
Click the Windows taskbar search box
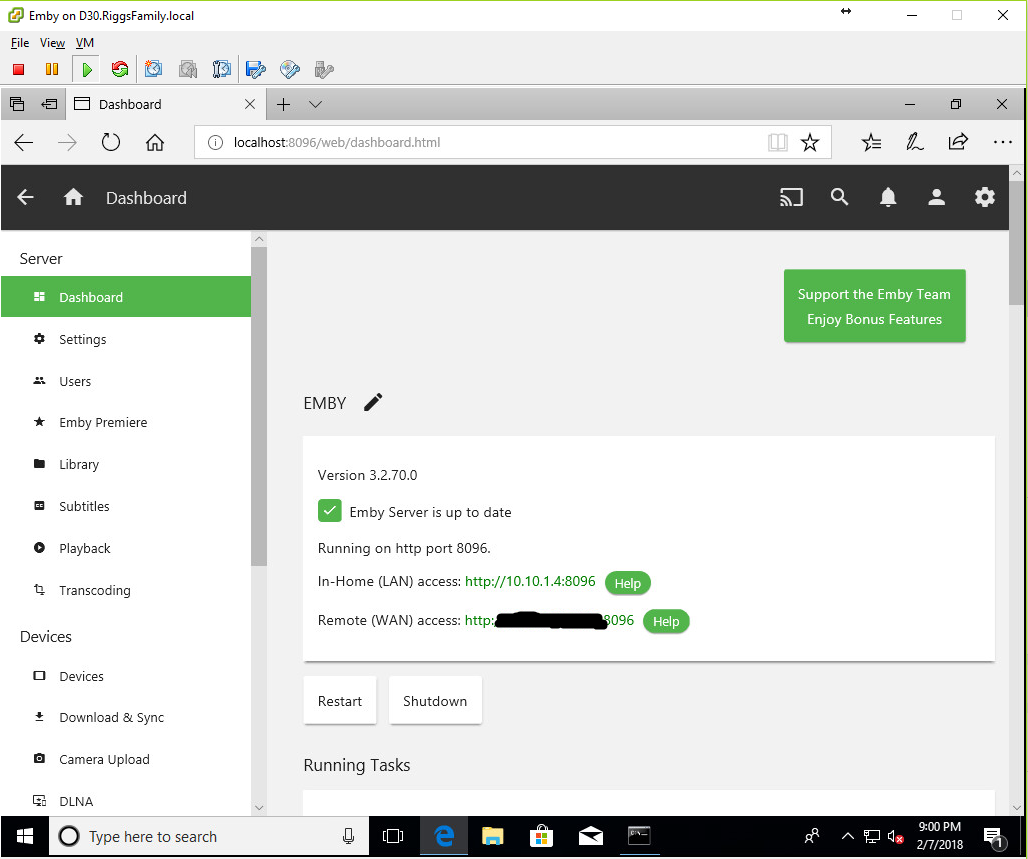click(x=208, y=837)
